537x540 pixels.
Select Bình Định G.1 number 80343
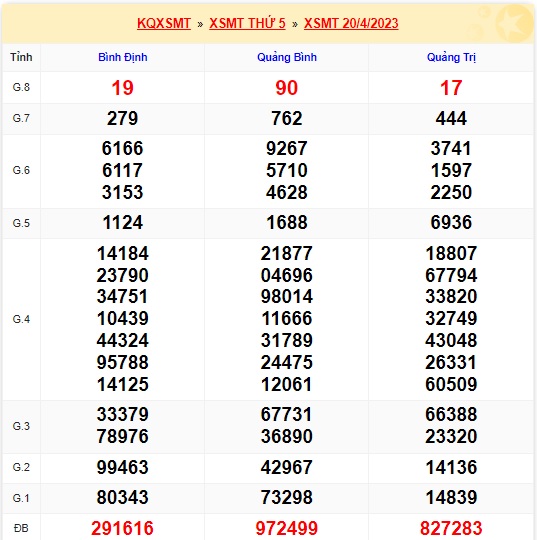coord(122,497)
